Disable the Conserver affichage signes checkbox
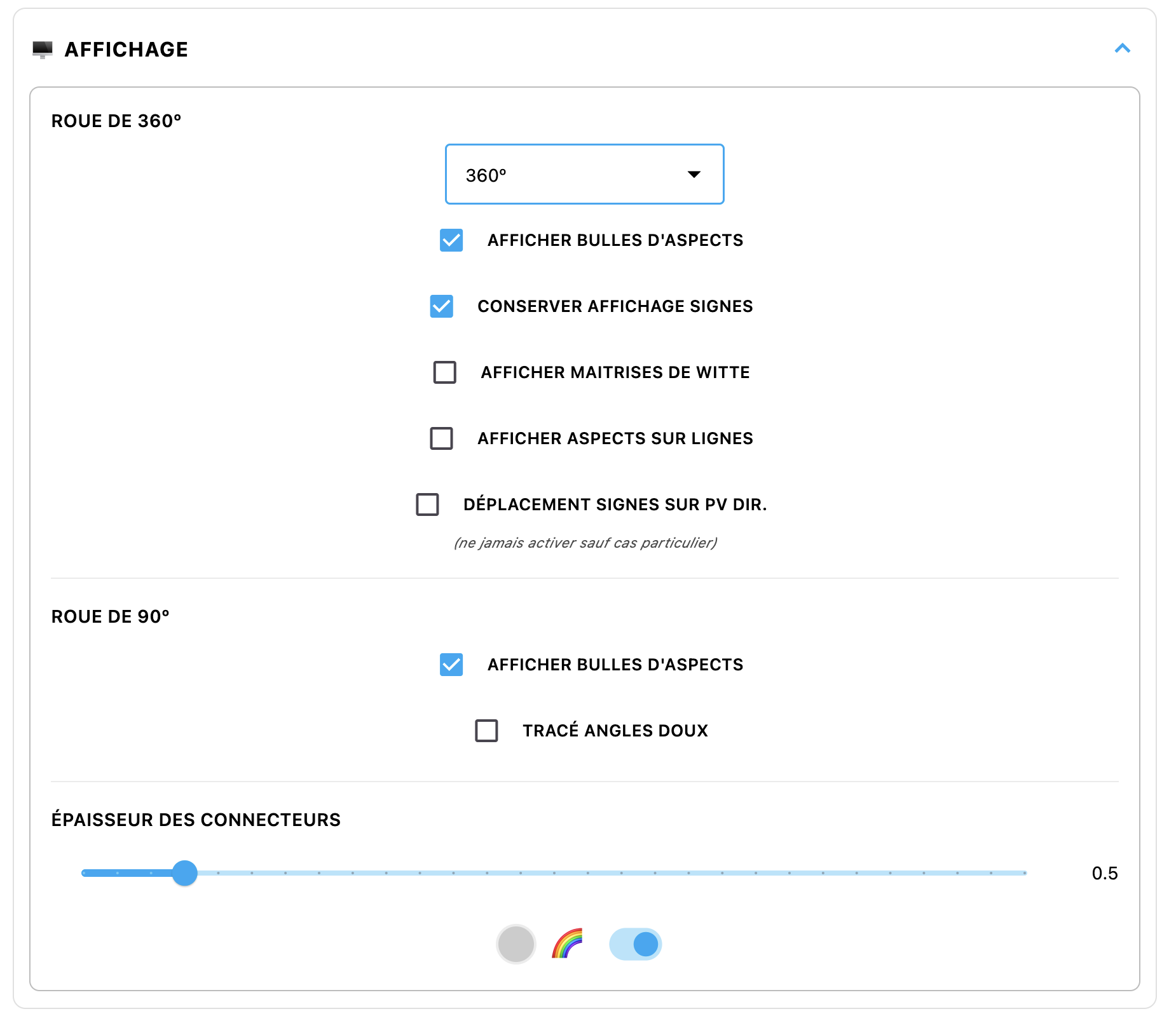The width and height of the screenshot is (1176, 1023). [x=442, y=306]
